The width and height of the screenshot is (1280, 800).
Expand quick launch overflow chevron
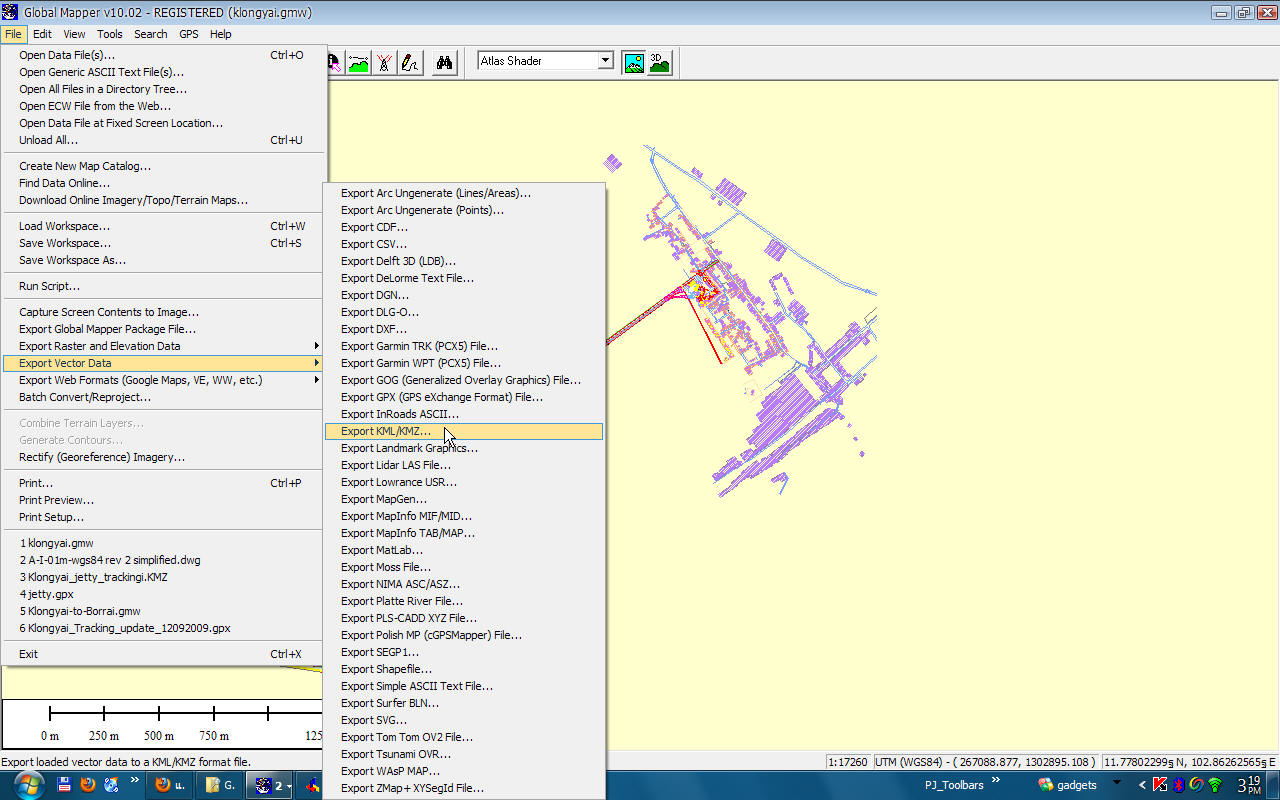click(x=135, y=780)
